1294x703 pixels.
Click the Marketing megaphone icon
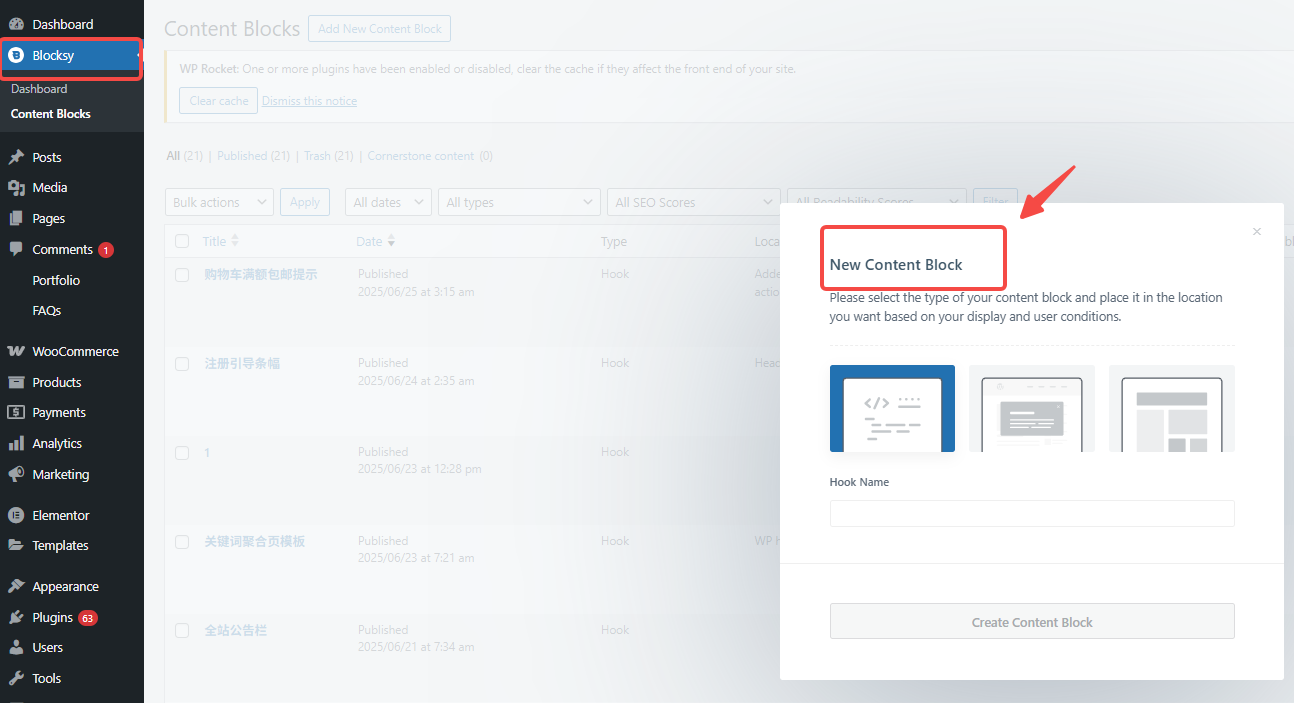pyautogui.click(x=16, y=475)
